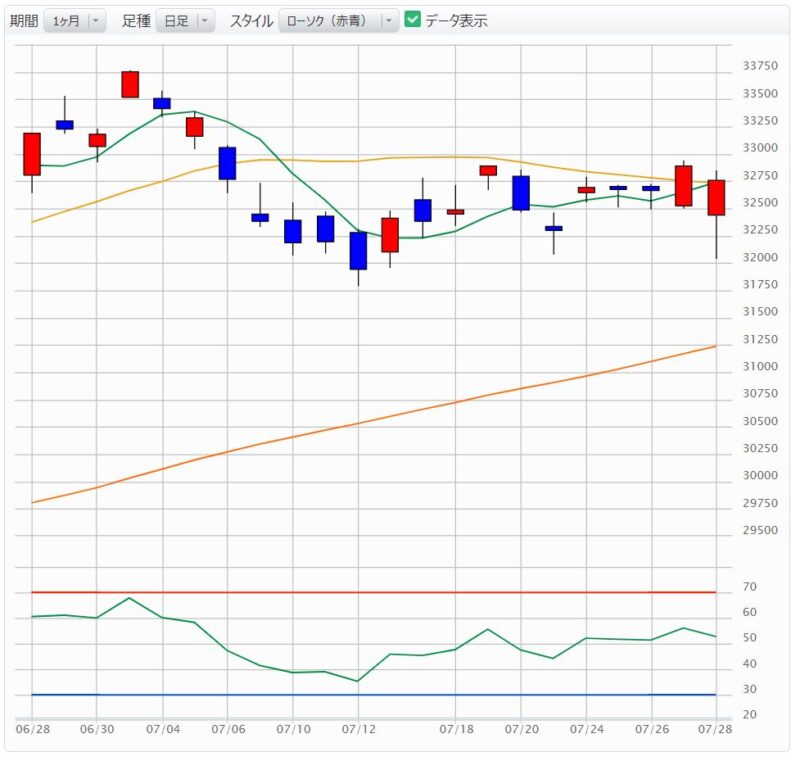This screenshot has width=800, height=761.
Task: Click the 07/10 date axis label
Action: [293, 729]
